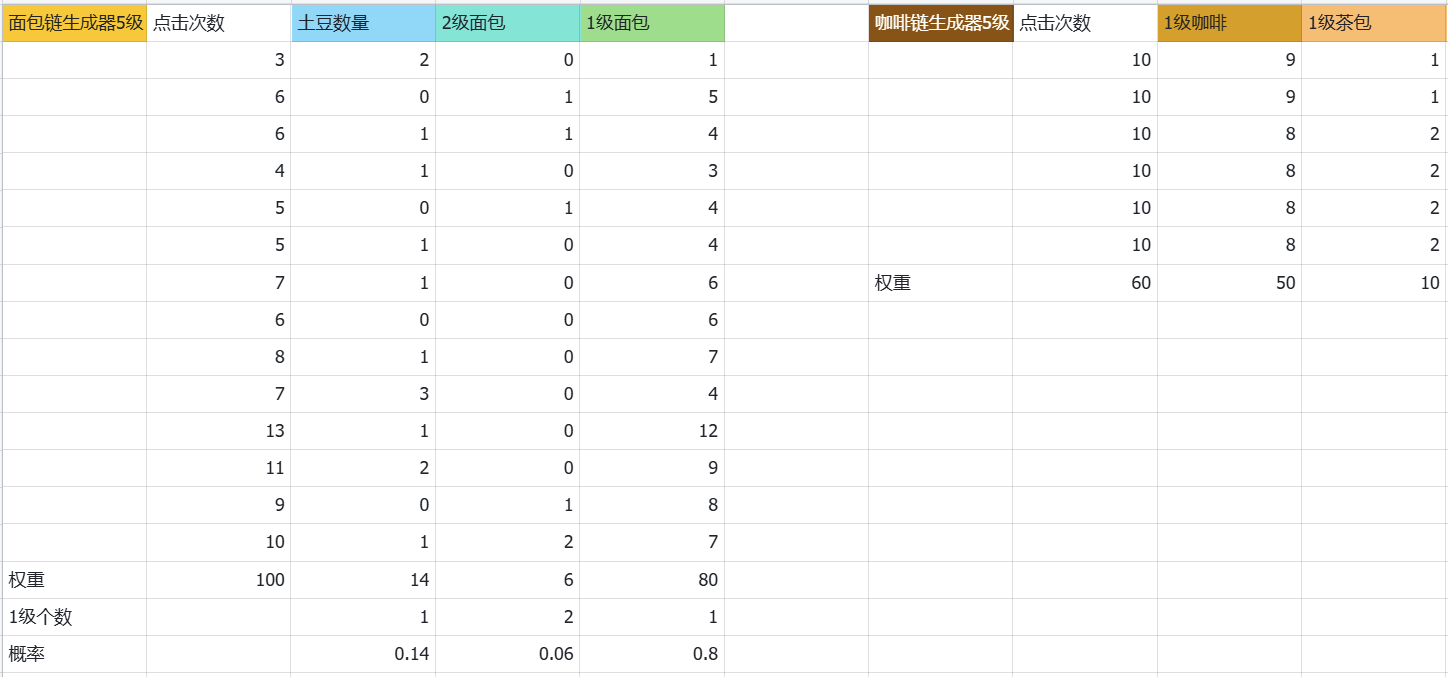Select the probability cell 0.06

pos(508,655)
